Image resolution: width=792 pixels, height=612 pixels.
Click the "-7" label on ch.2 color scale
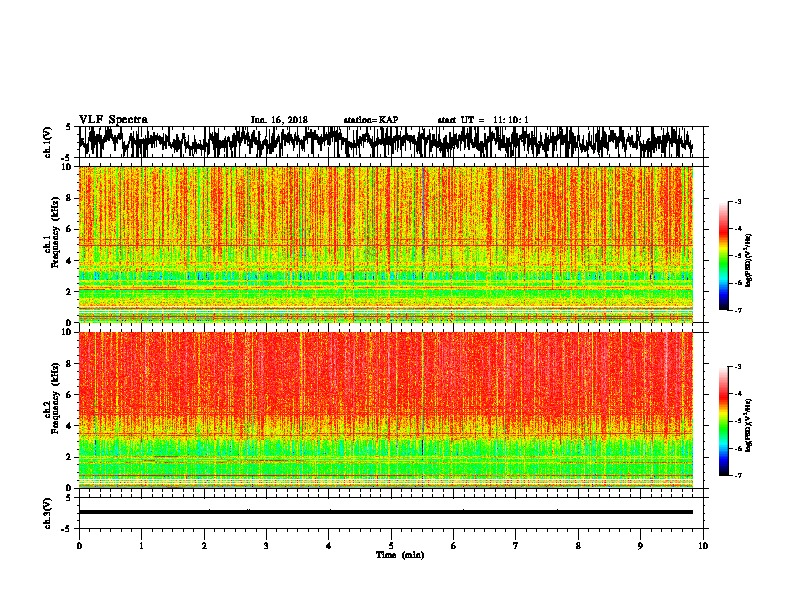[x=737, y=476]
